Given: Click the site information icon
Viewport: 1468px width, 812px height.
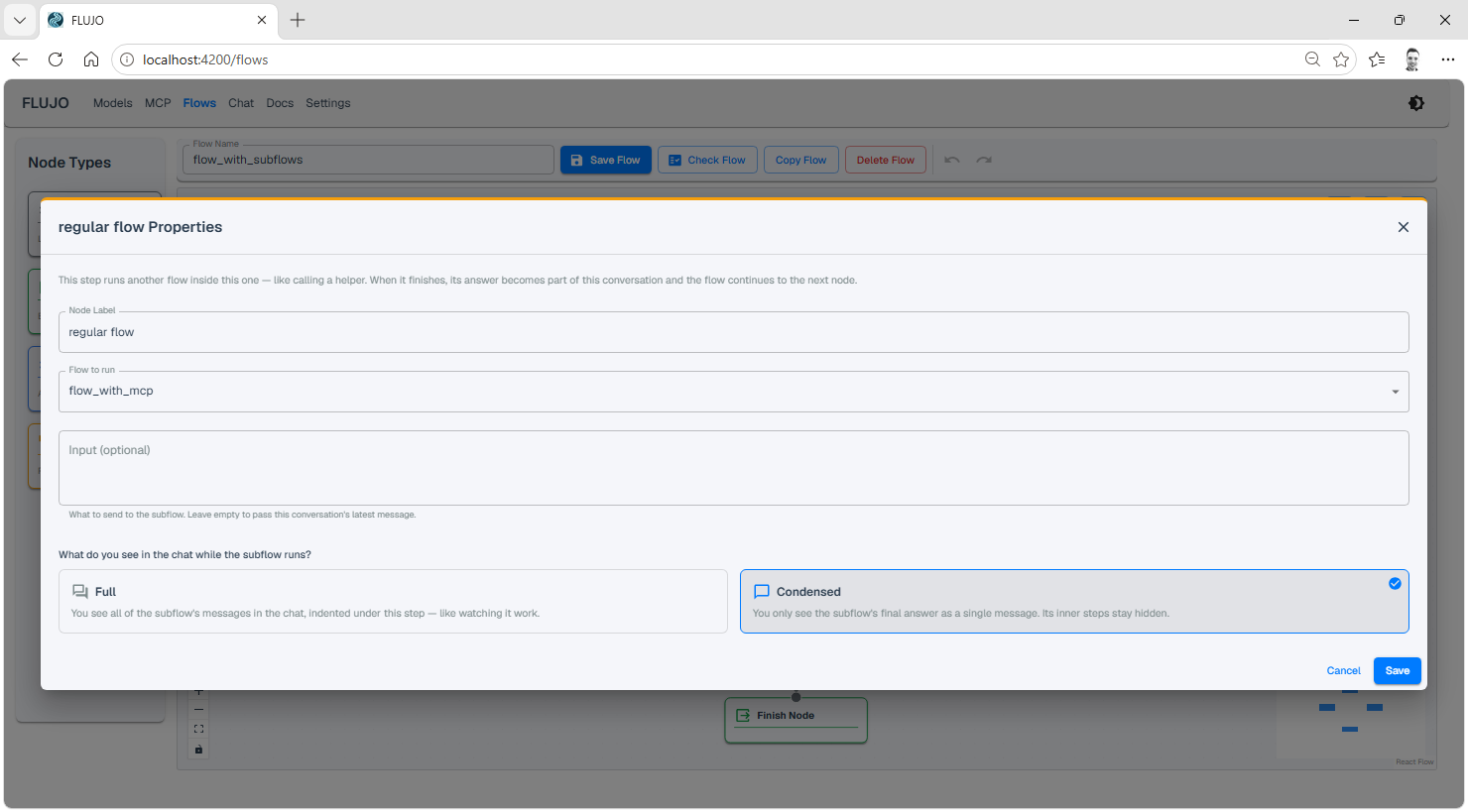Looking at the screenshot, I should coord(127,59).
